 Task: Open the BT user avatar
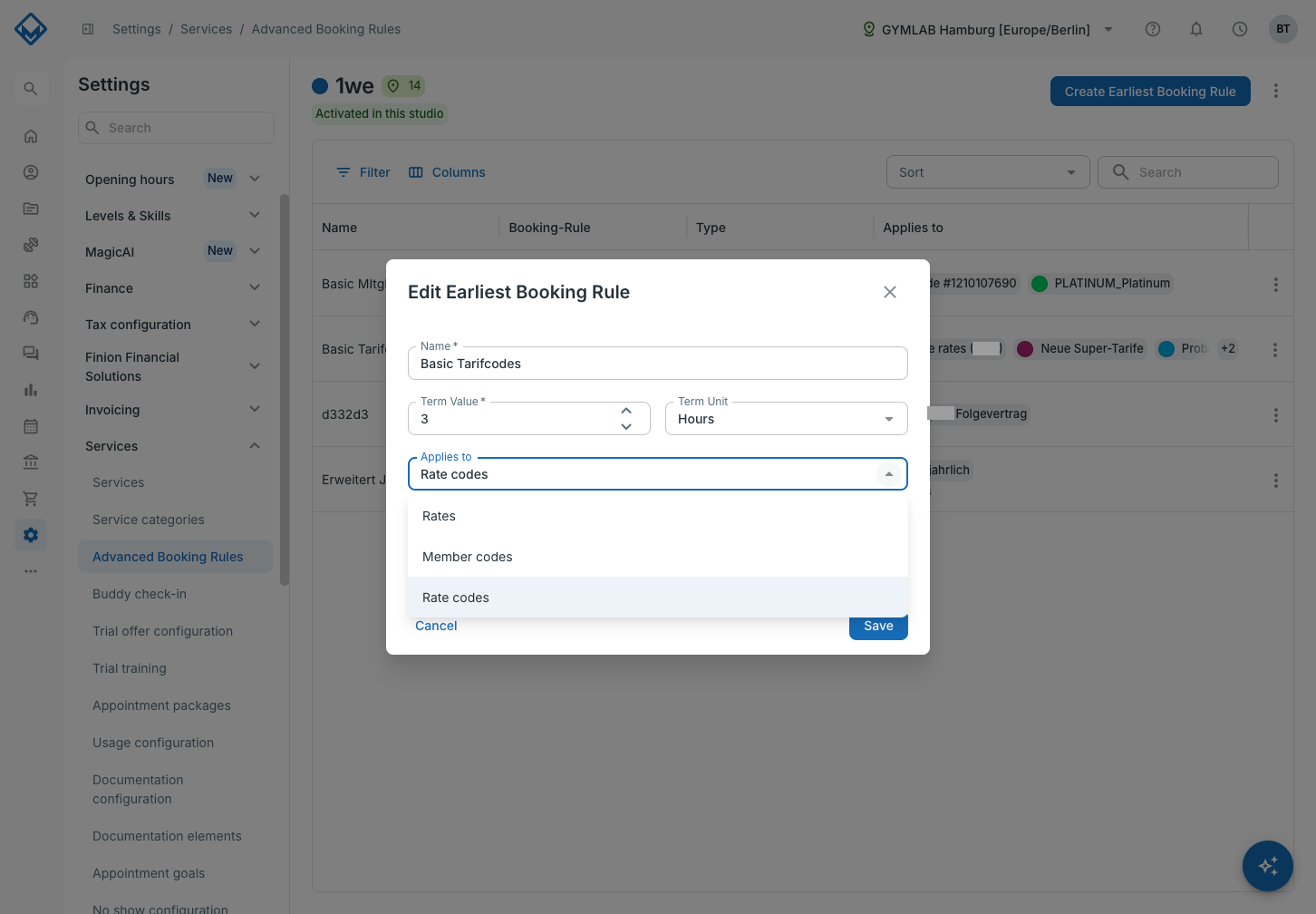pos(1283,29)
